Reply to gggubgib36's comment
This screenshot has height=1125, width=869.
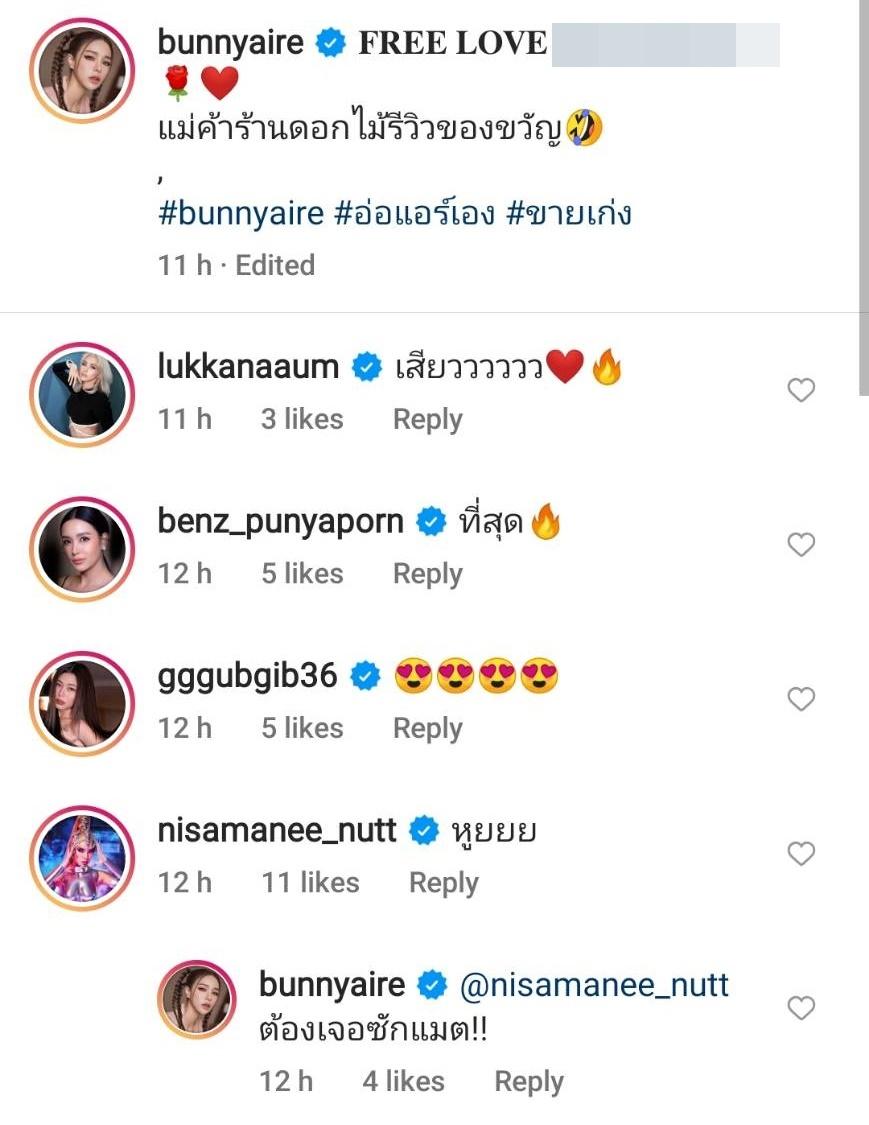[427, 729]
